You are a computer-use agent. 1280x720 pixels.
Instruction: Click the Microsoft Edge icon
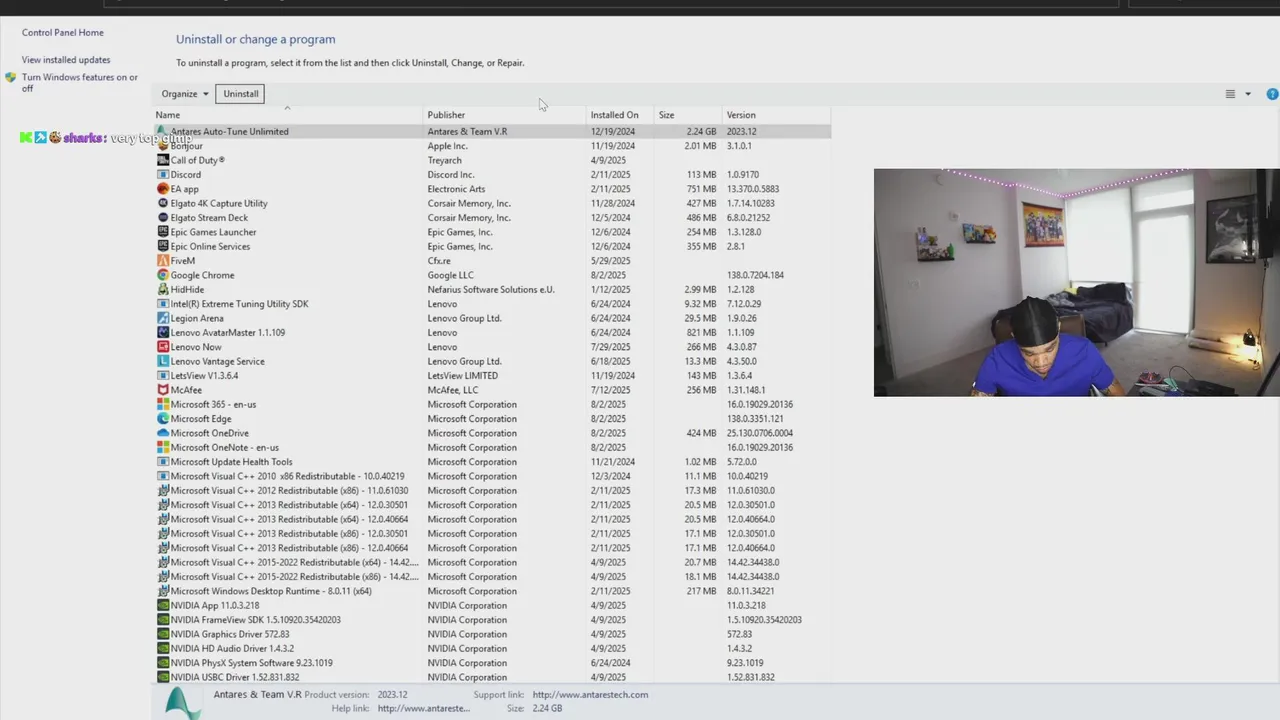coord(163,419)
